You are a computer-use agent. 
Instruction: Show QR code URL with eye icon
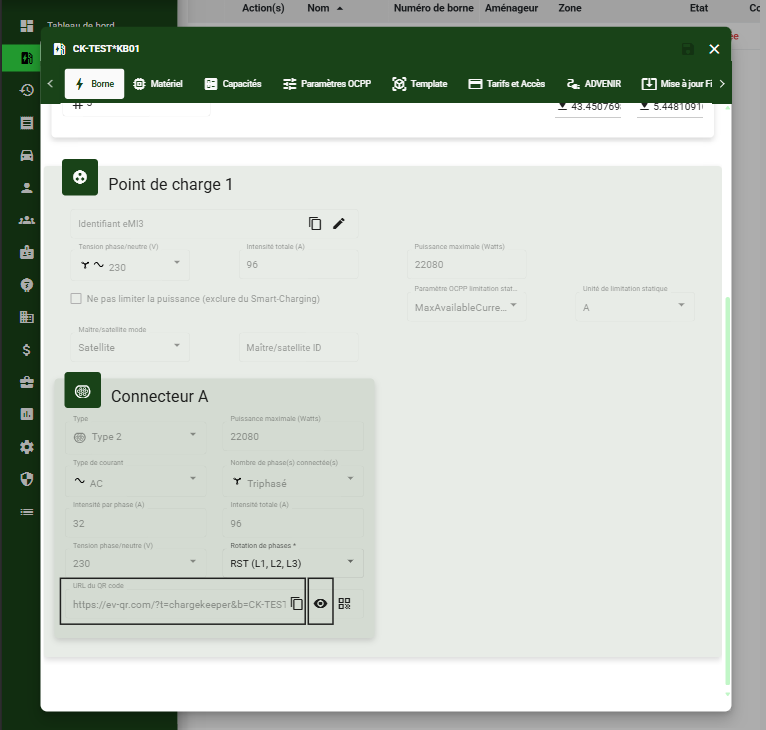click(x=321, y=604)
